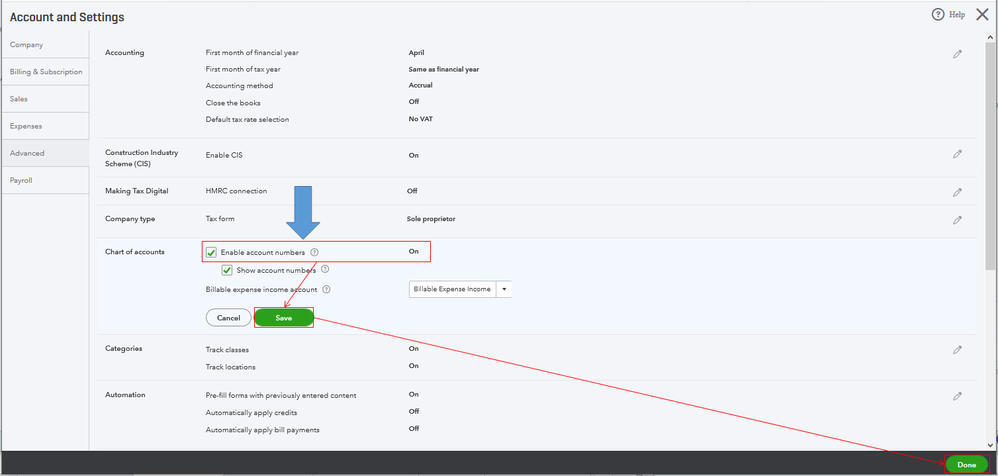Open the Billable Expense Income dropdown
The width and height of the screenshot is (998, 476).
pyautogui.click(x=505, y=289)
